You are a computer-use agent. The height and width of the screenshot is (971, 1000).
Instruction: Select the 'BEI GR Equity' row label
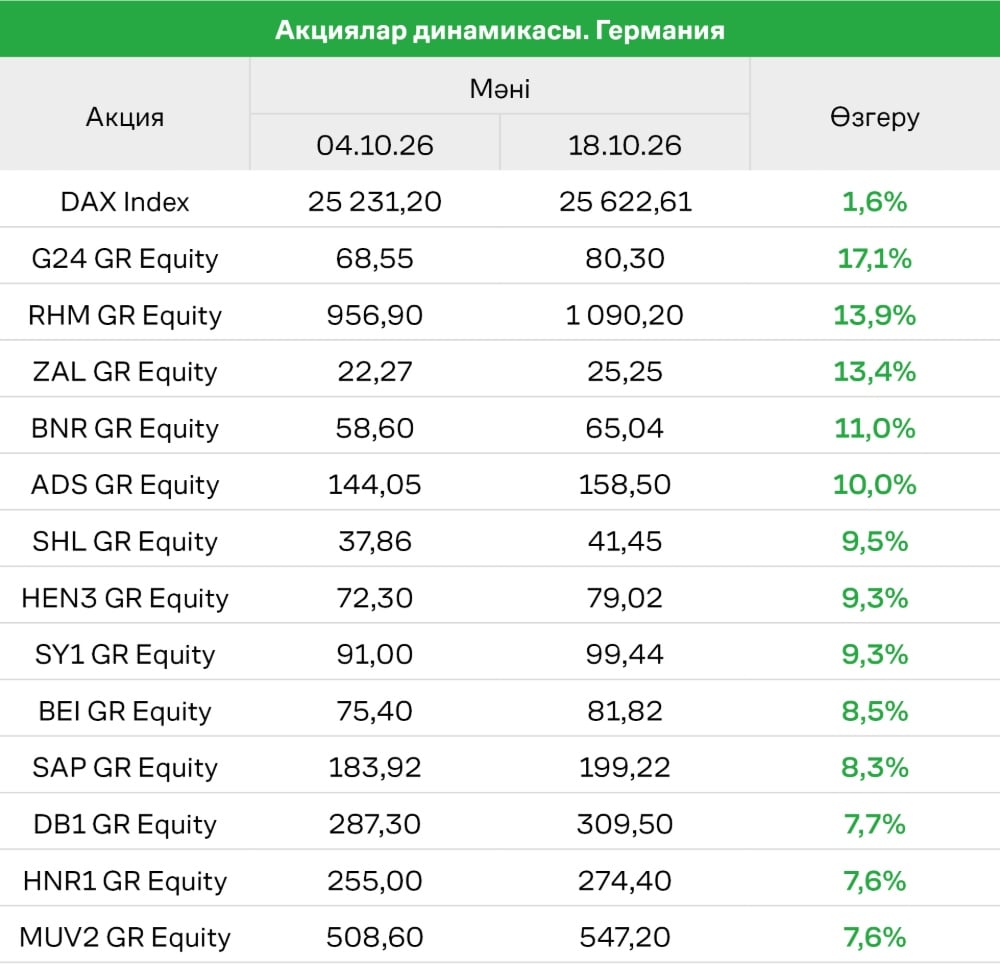coord(125,712)
